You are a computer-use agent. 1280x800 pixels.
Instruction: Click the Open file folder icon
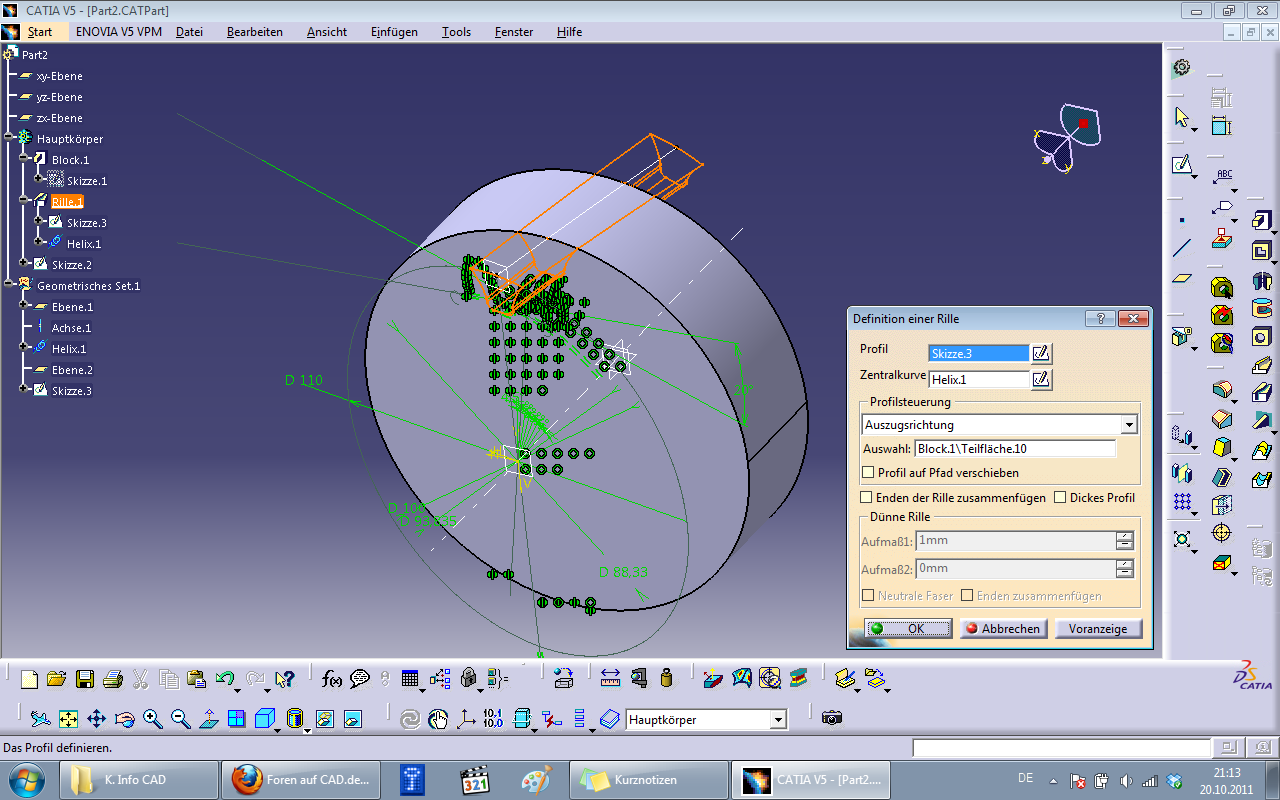tap(56, 680)
